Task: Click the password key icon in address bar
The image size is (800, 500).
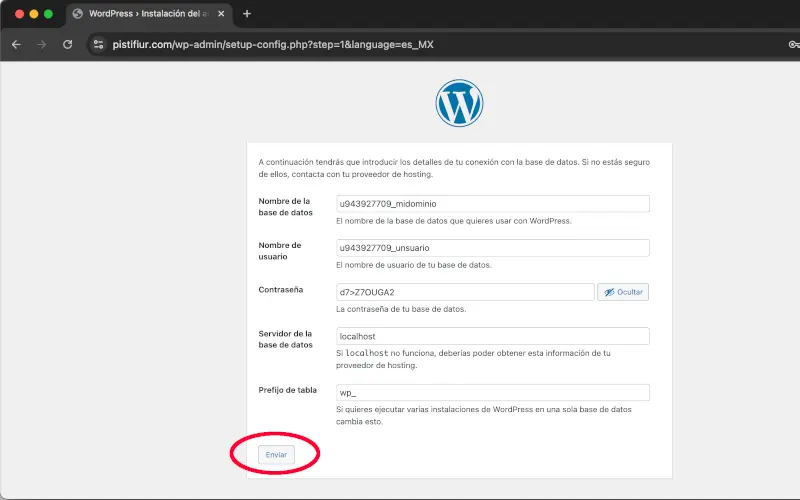Action: pos(794,44)
